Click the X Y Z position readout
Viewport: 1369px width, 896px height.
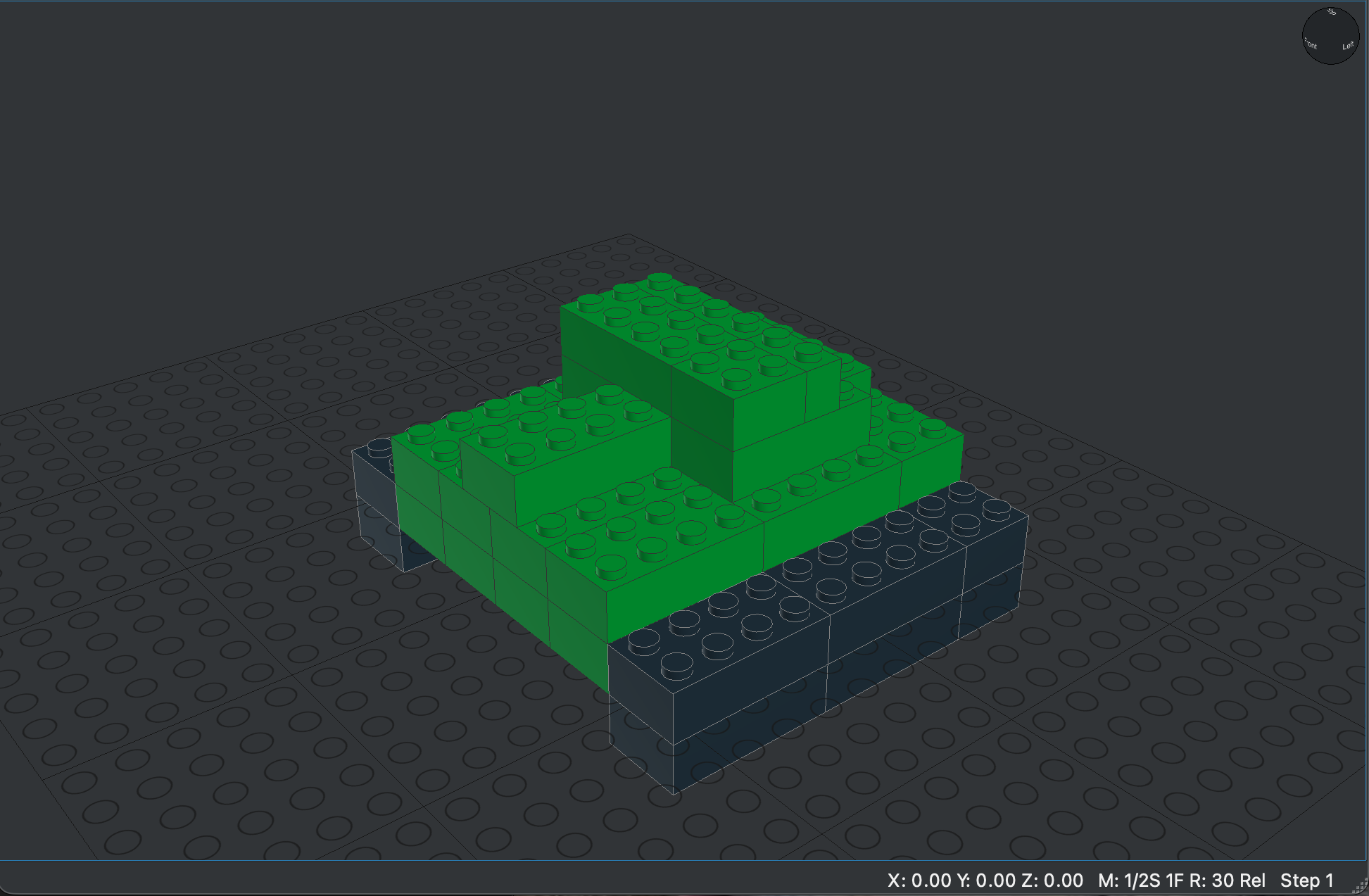coord(985,881)
